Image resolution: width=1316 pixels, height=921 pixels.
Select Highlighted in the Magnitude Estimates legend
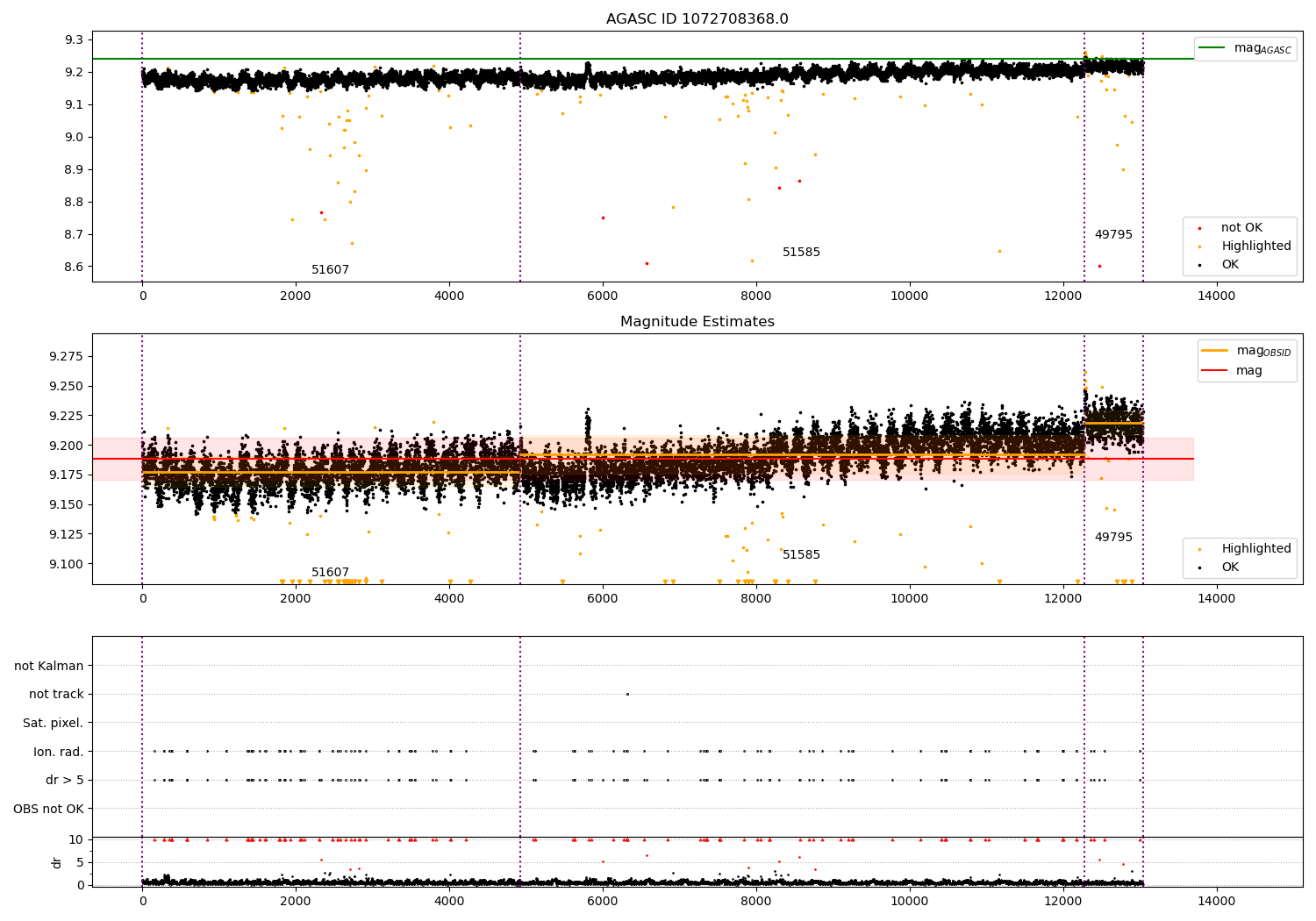point(1256,549)
